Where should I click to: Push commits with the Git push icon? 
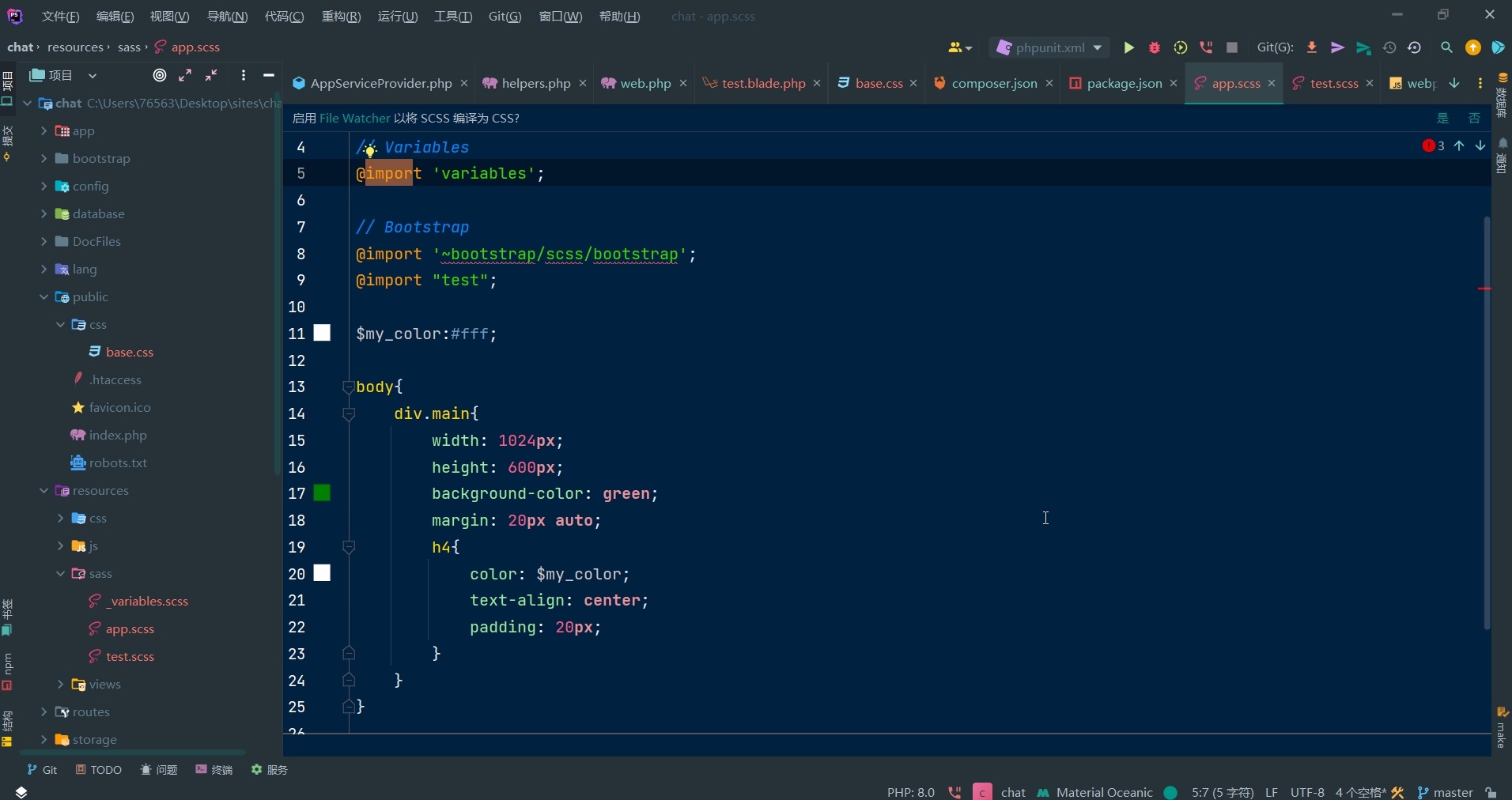(1336, 47)
